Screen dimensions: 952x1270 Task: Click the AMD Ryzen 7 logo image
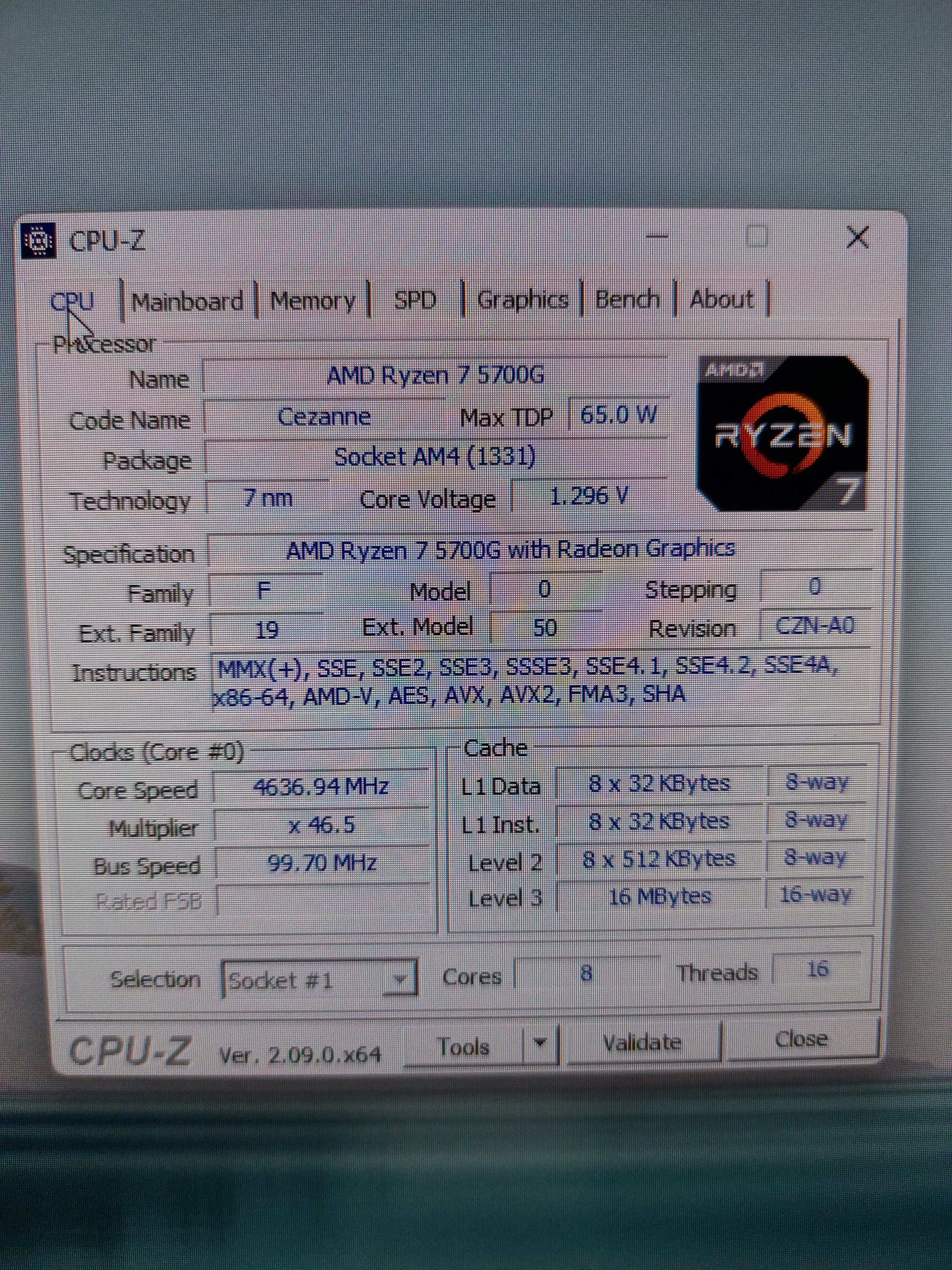tap(783, 434)
